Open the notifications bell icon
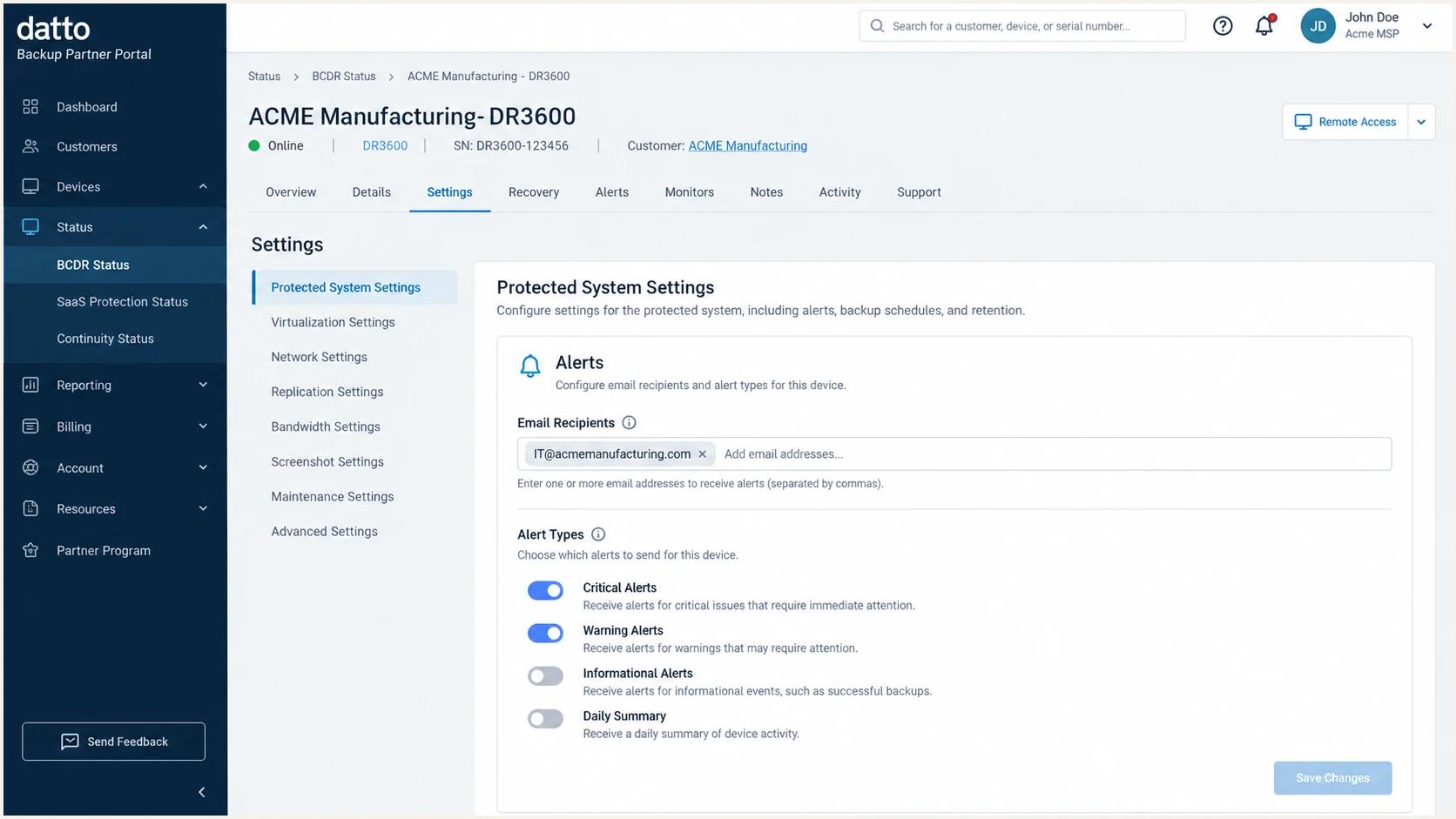Screen dimensions: 1456x819 pos(1264,25)
